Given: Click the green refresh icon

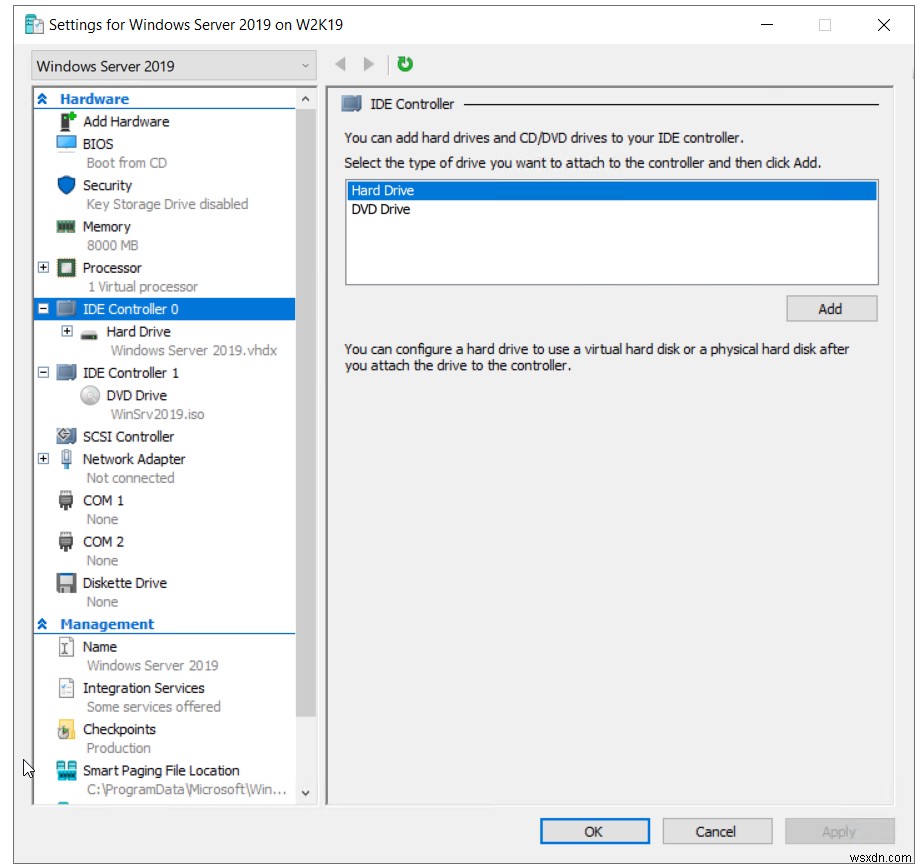Looking at the screenshot, I should (x=404, y=63).
